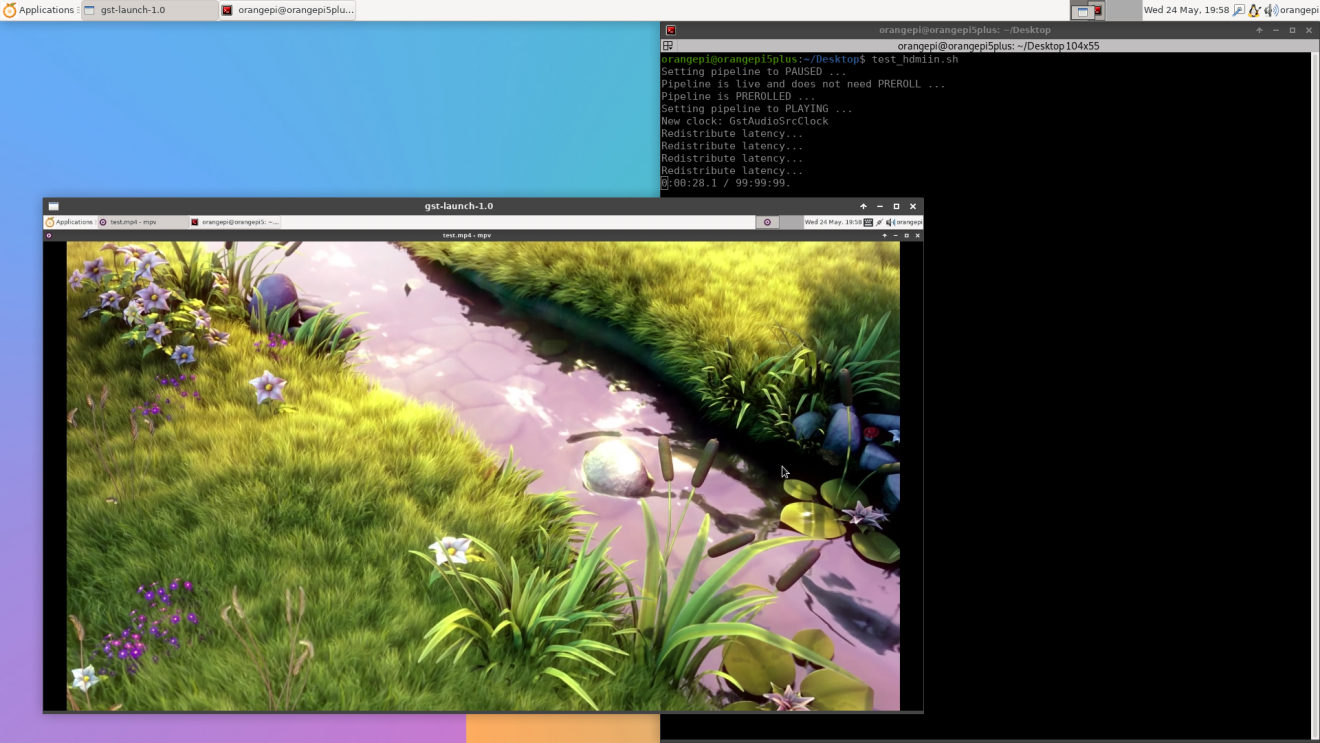The image size is (1320, 743).
Task: Shade the gst-launch-1.0 window with the up arrow
Action: pos(863,206)
